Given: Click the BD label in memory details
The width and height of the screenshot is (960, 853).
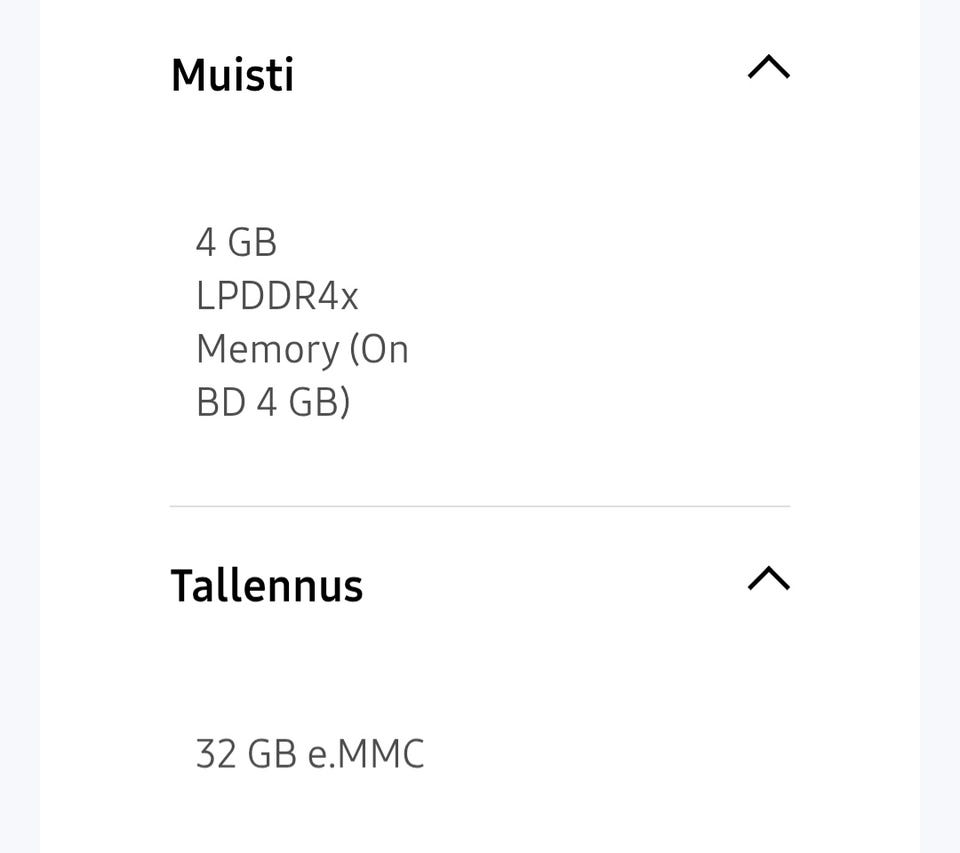Looking at the screenshot, I should point(220,403).
